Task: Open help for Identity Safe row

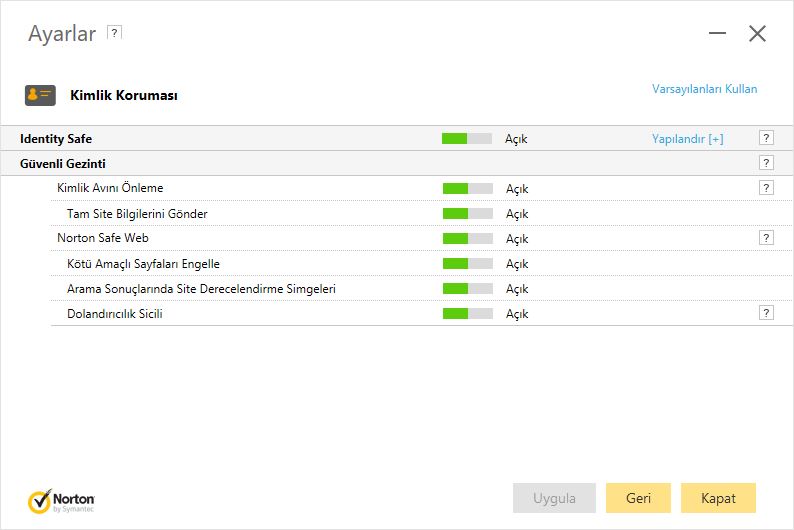Action: pyautogui.click(x=766, y=138)
